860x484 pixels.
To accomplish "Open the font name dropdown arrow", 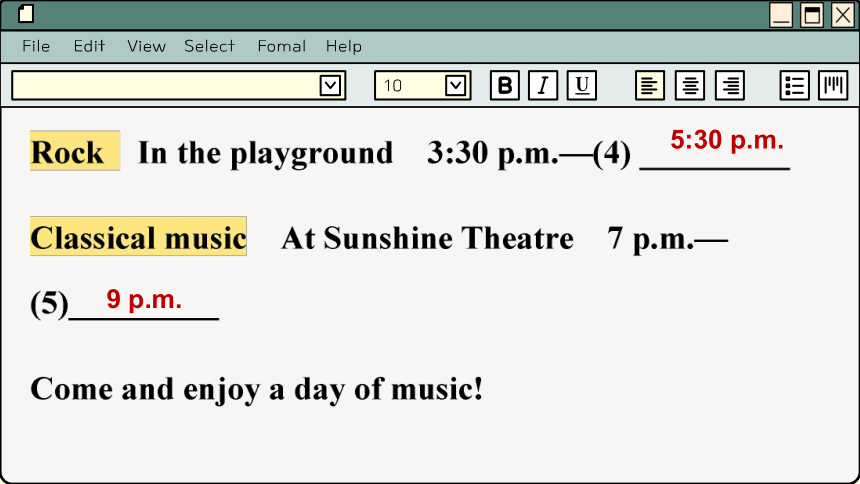I will point(330,86).
